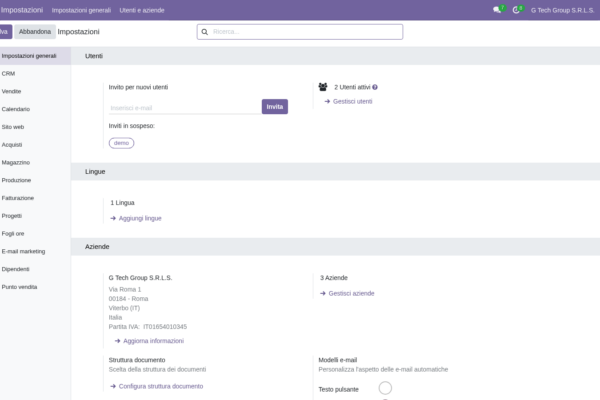Click the Ricerca search field

click(300, 32)
